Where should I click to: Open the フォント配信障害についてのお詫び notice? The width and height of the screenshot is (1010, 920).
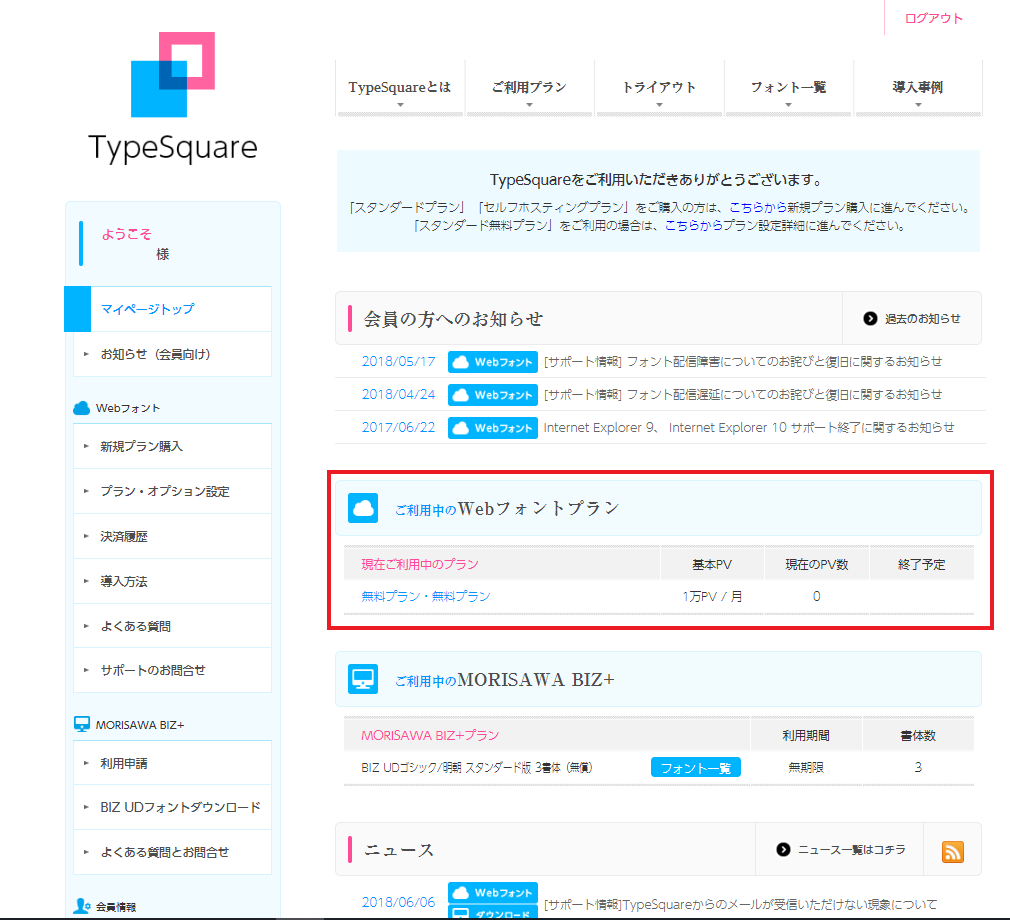(743, 361)
